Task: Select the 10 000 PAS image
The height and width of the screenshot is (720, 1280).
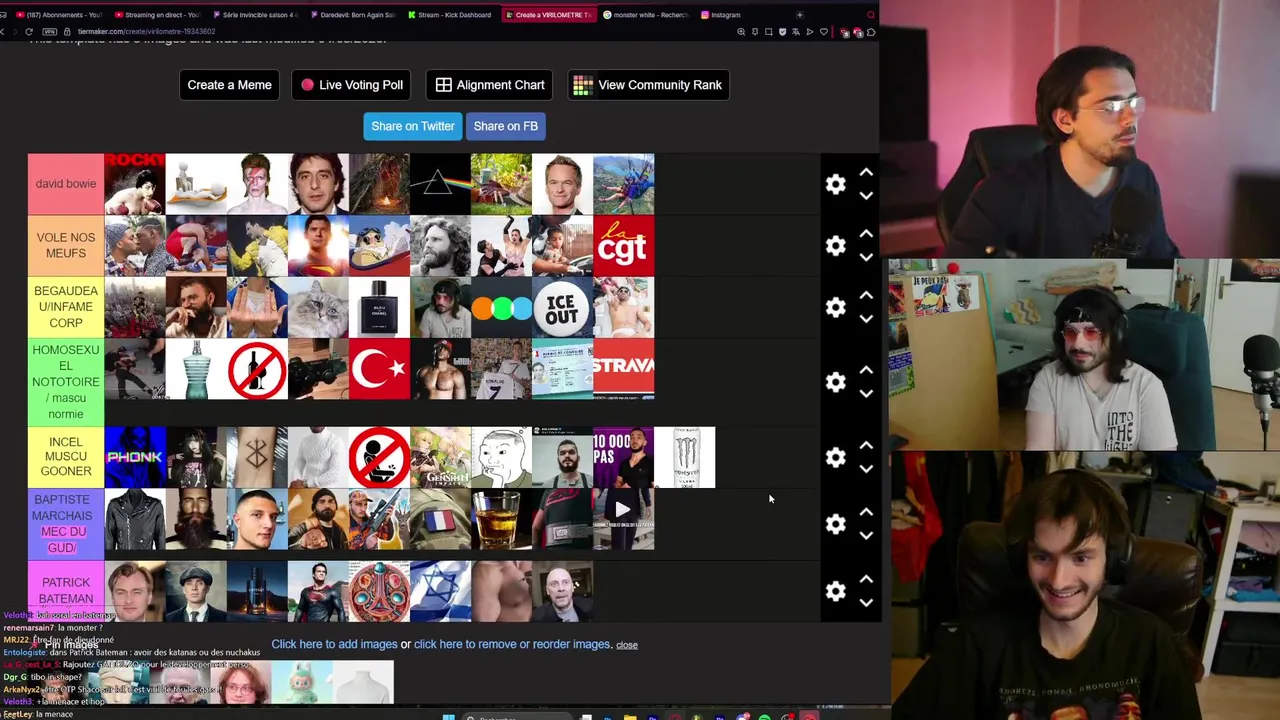Action: coord(623,457)
